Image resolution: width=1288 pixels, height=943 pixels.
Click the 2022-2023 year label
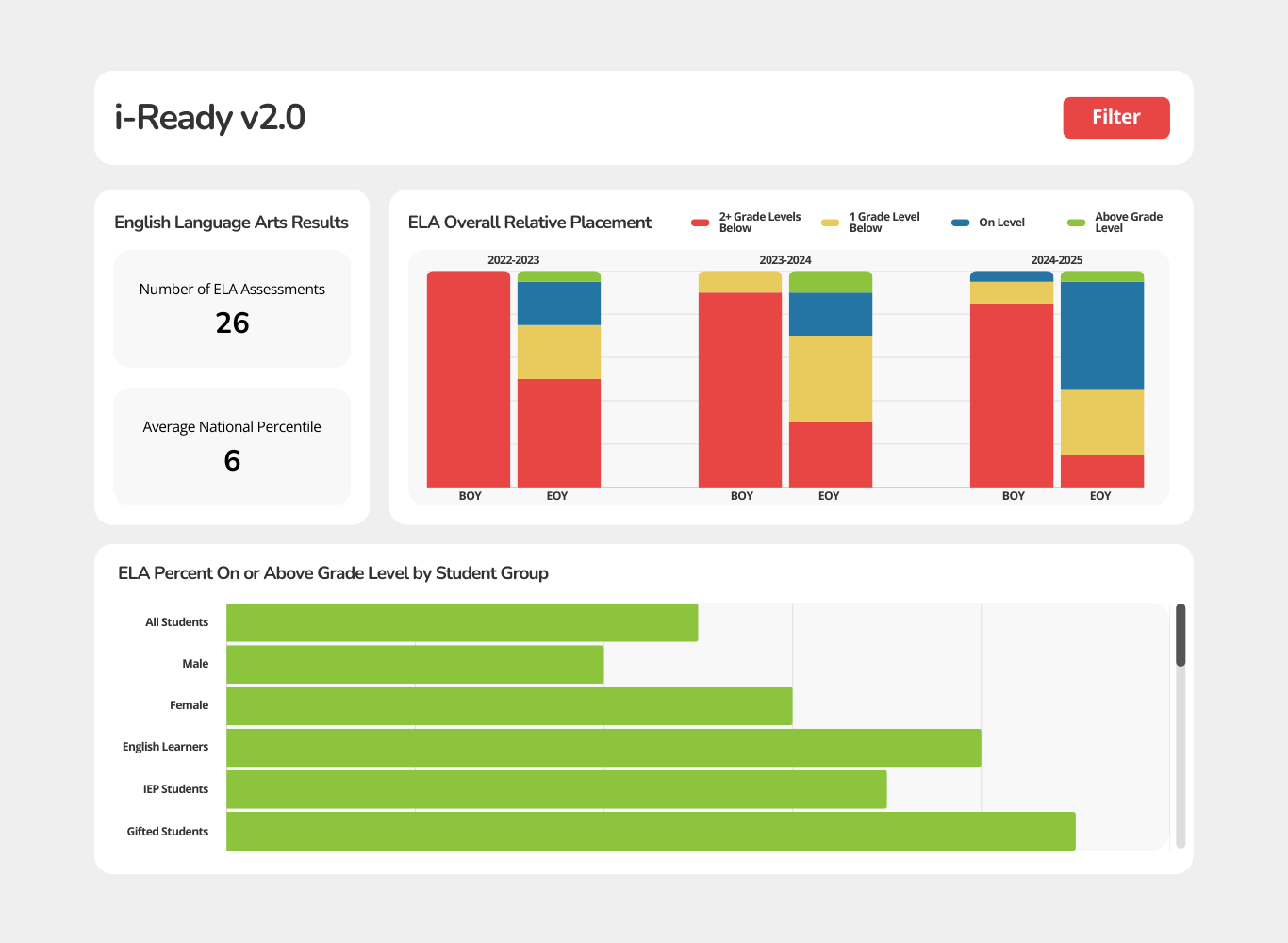[x=514, y=260]
